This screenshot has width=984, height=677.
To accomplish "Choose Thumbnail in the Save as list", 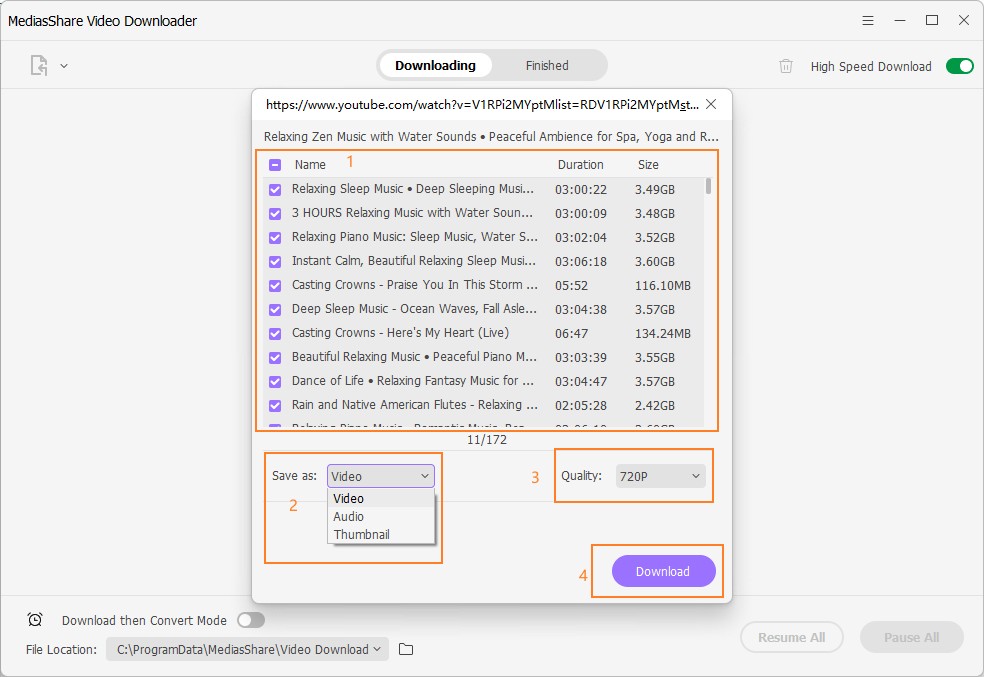I will (361, 535).
